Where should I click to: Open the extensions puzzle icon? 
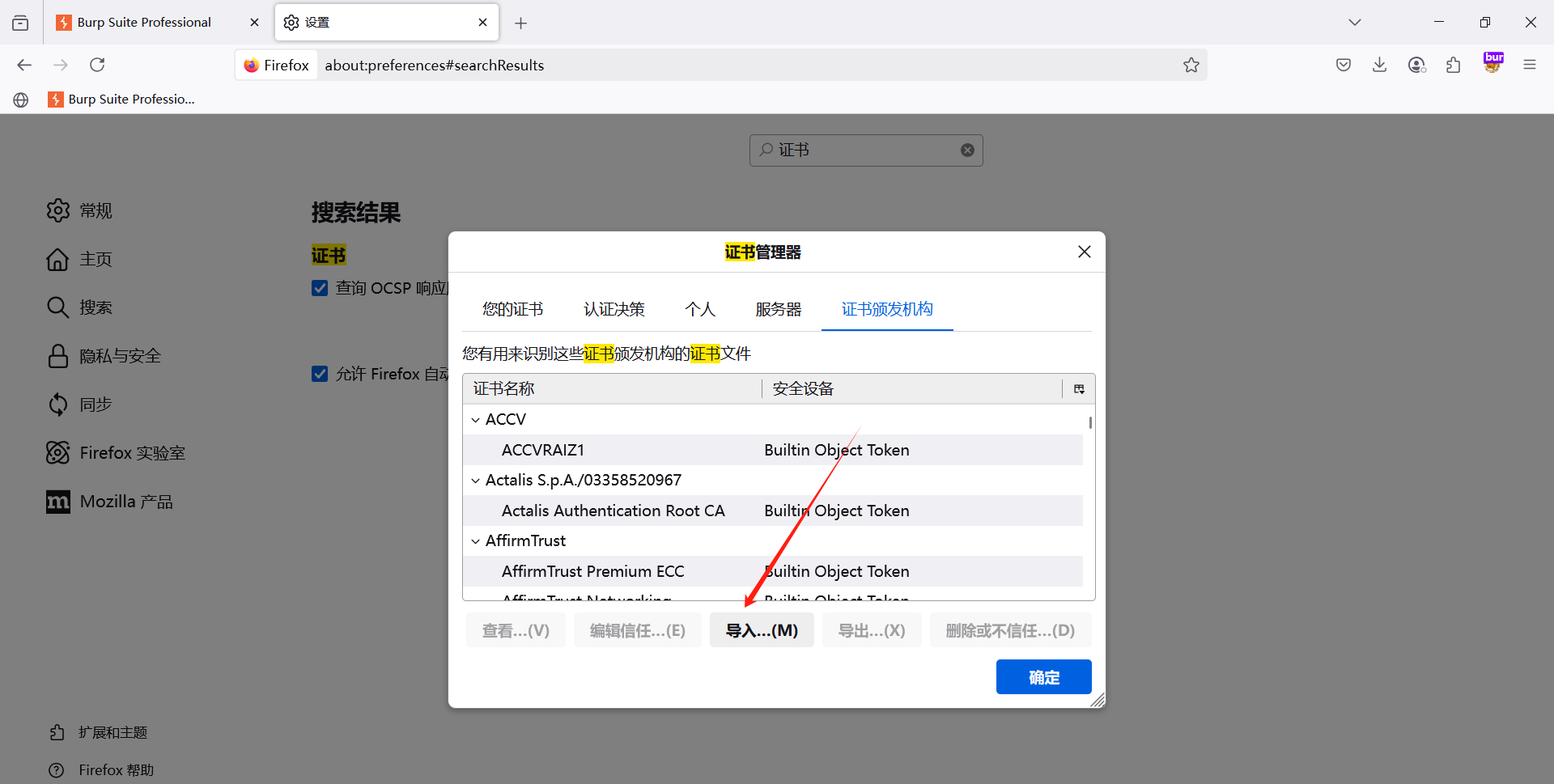1454,65
